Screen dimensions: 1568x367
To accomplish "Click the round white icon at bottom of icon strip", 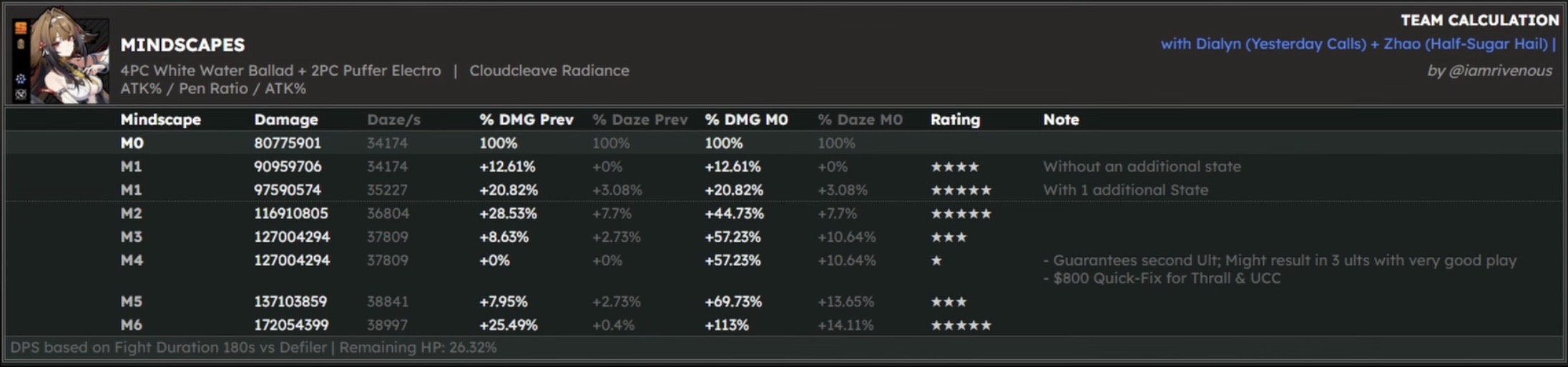I will pyautogui.click(x=21, y=94).
